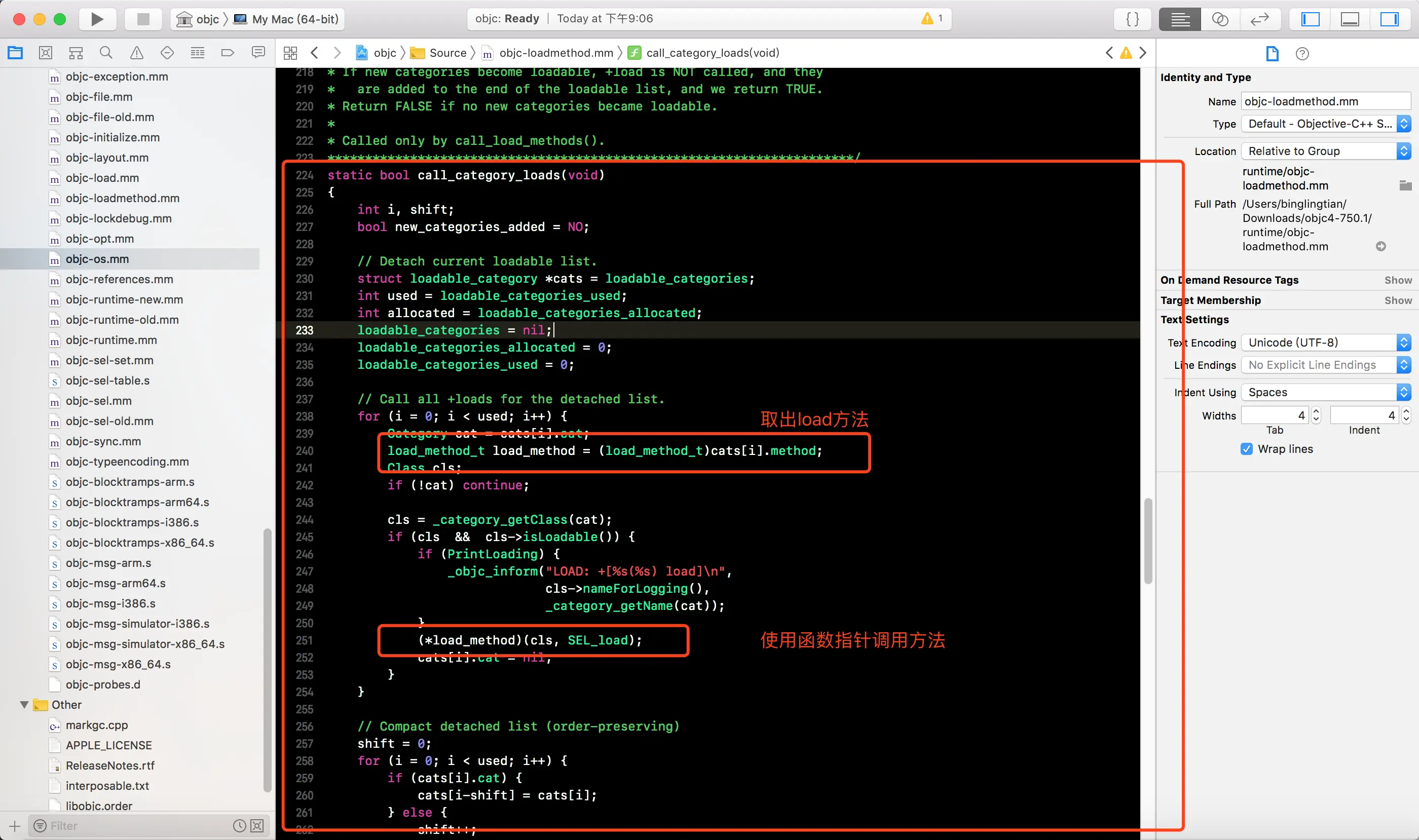Open the Breakpoint navigator icon
1419x840 pixels.
click(228, 53)
